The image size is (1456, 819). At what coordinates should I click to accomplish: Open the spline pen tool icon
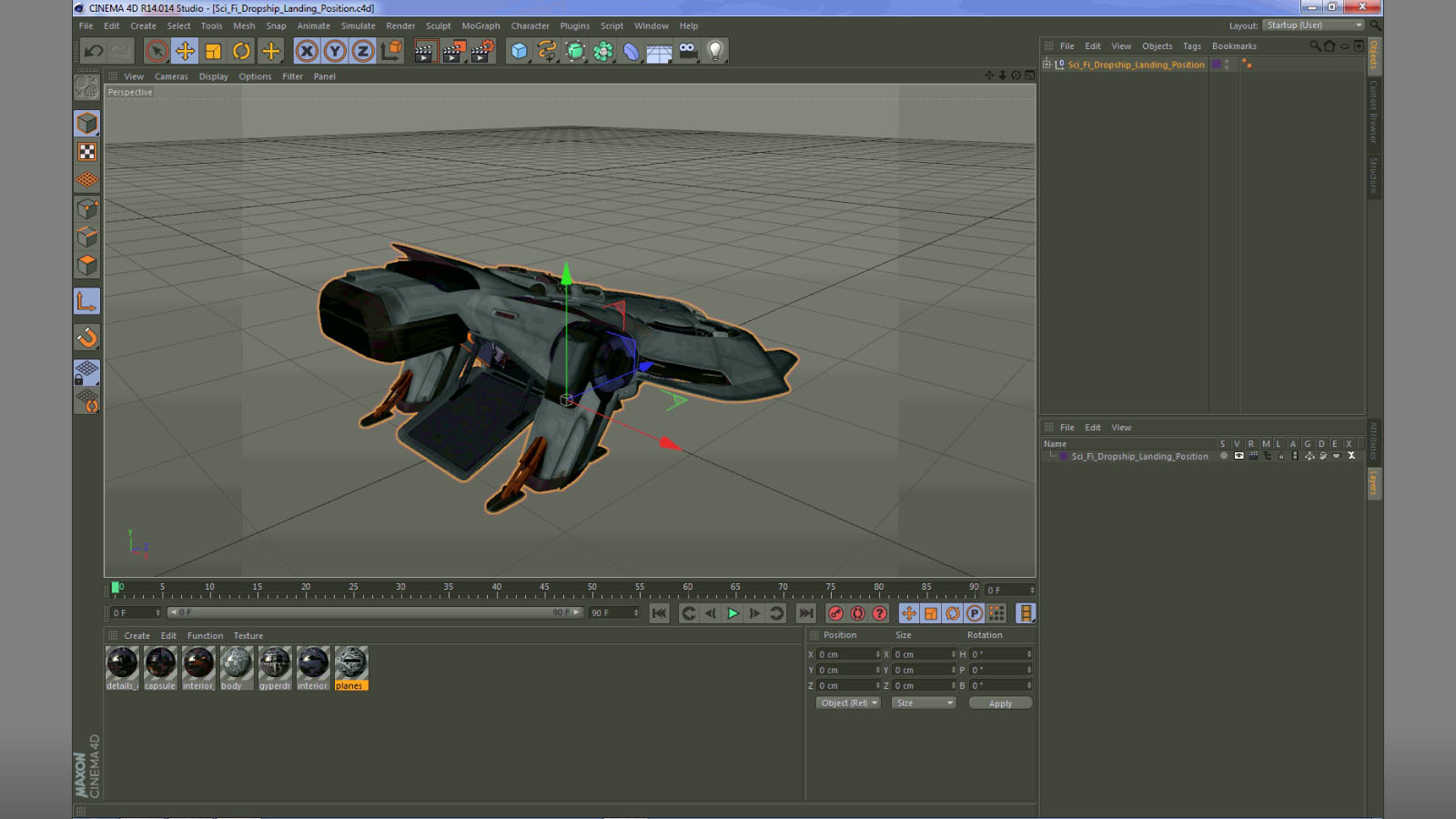tap(547, 51)
